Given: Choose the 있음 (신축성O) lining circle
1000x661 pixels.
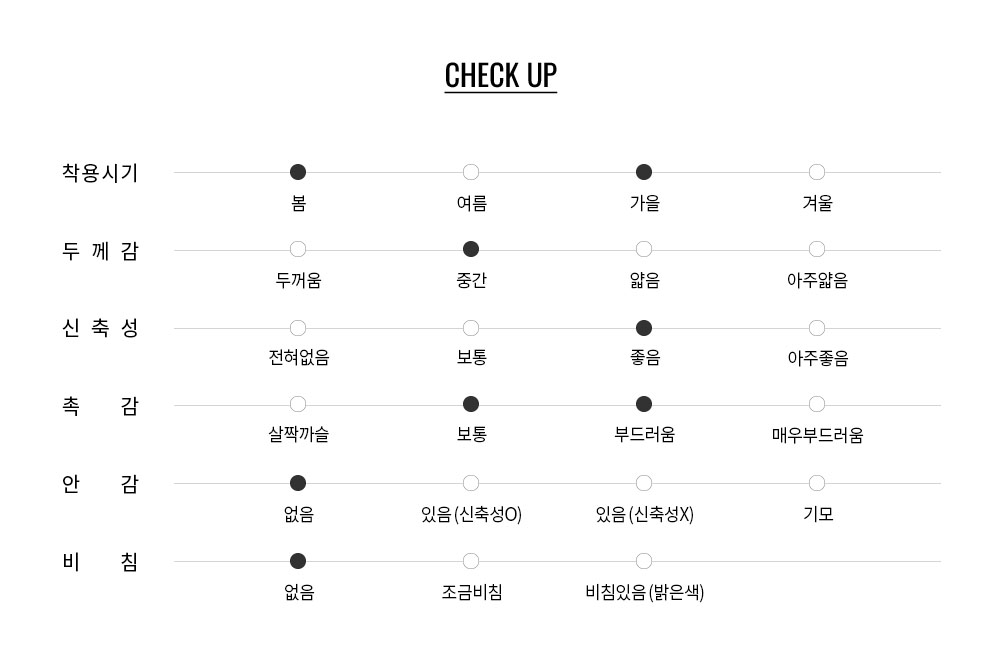Looking at the screenshot, I should [x=471, y=483].
